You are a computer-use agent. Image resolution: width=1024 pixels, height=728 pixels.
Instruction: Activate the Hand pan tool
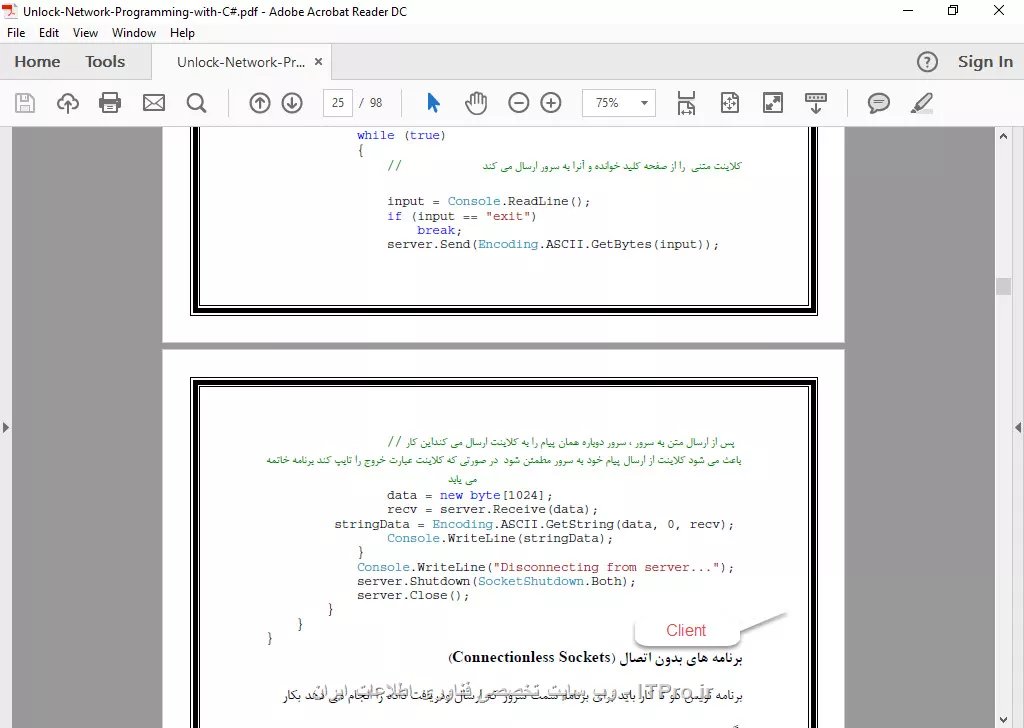click(476, 103)
